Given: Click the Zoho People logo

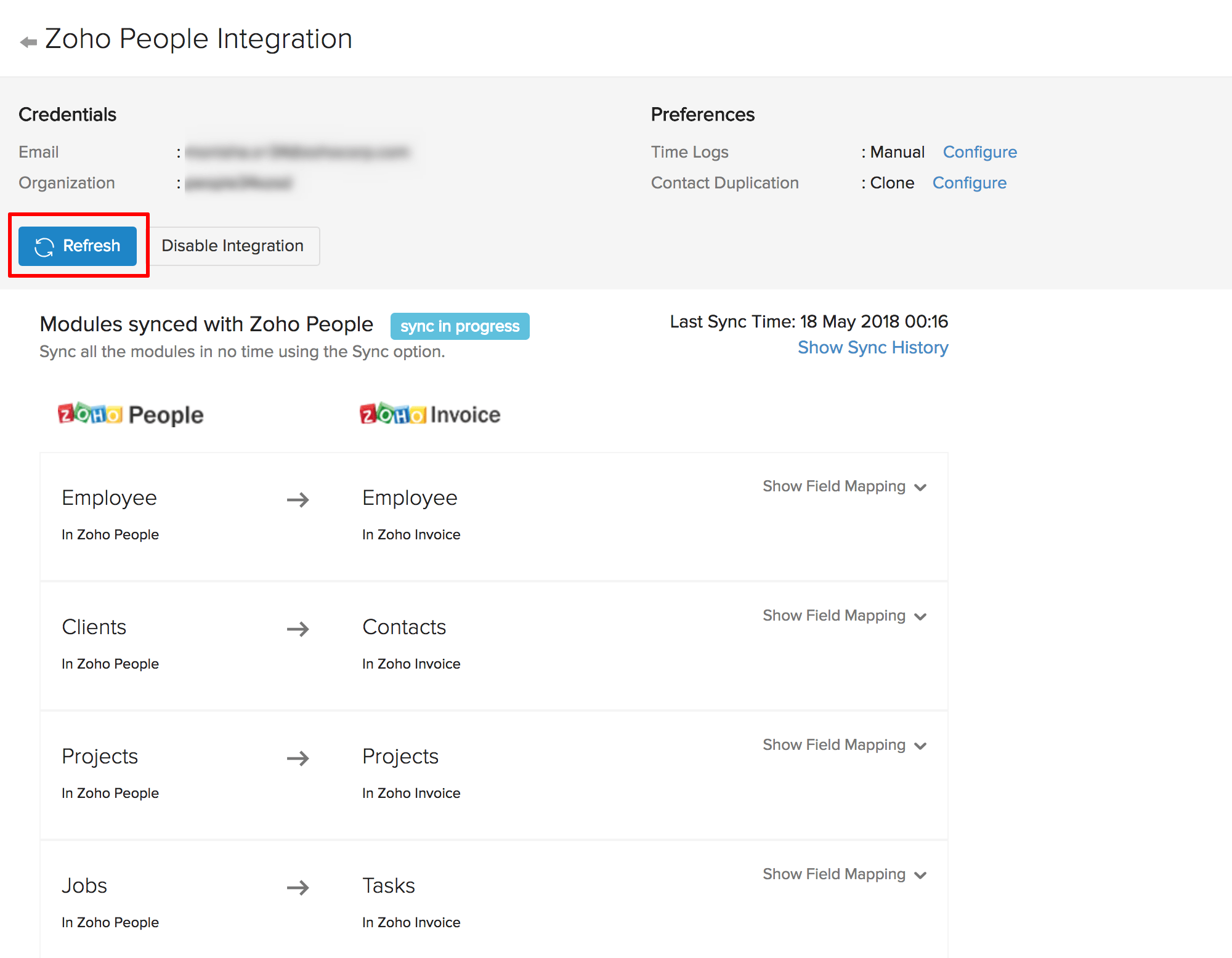Looking at the screenshot, I should [x=130, y=414].
